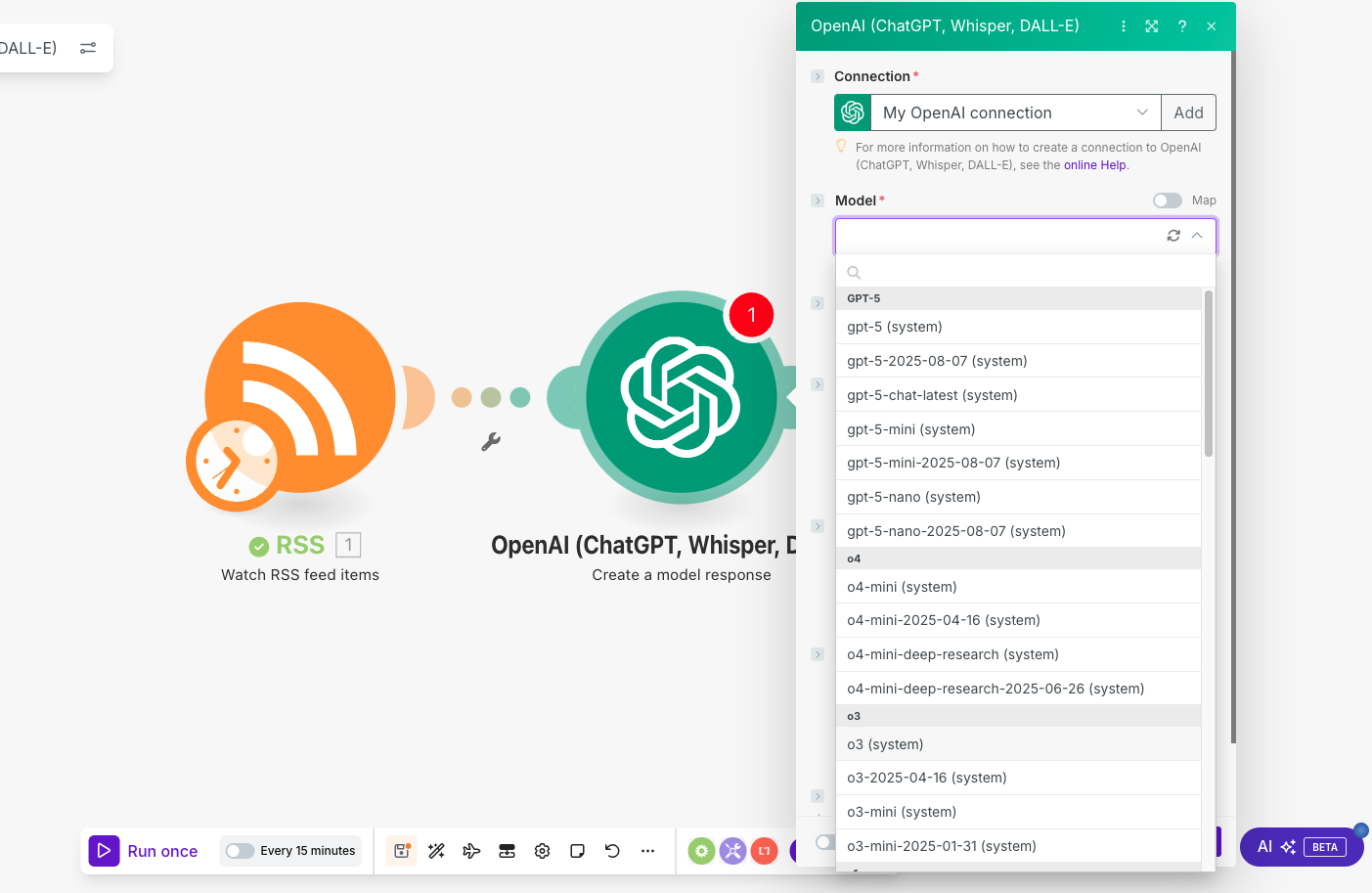Click the purple tools icon
The image size is (1372, 893).
(x=732, y=851)
